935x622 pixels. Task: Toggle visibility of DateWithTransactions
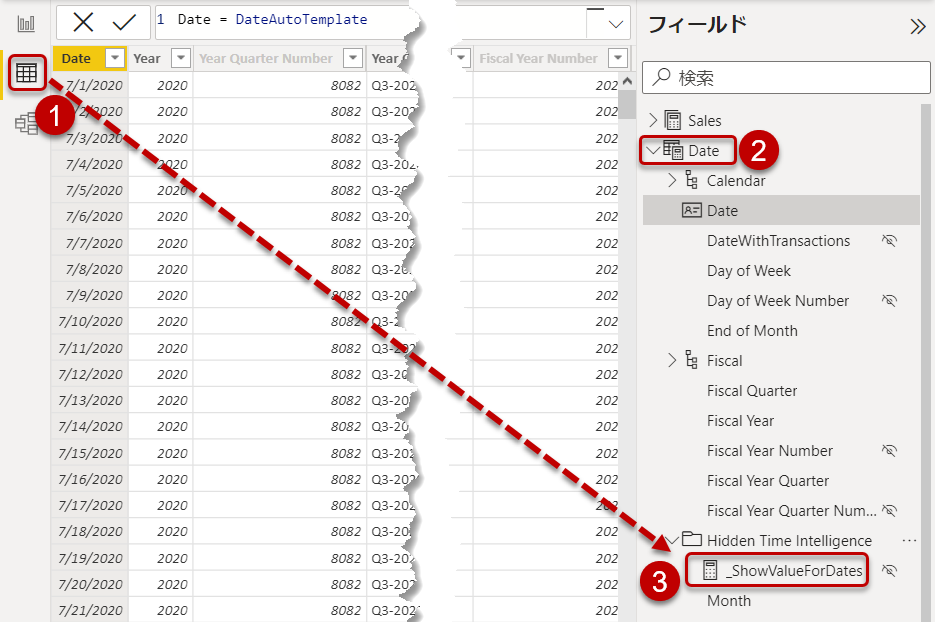890,240
